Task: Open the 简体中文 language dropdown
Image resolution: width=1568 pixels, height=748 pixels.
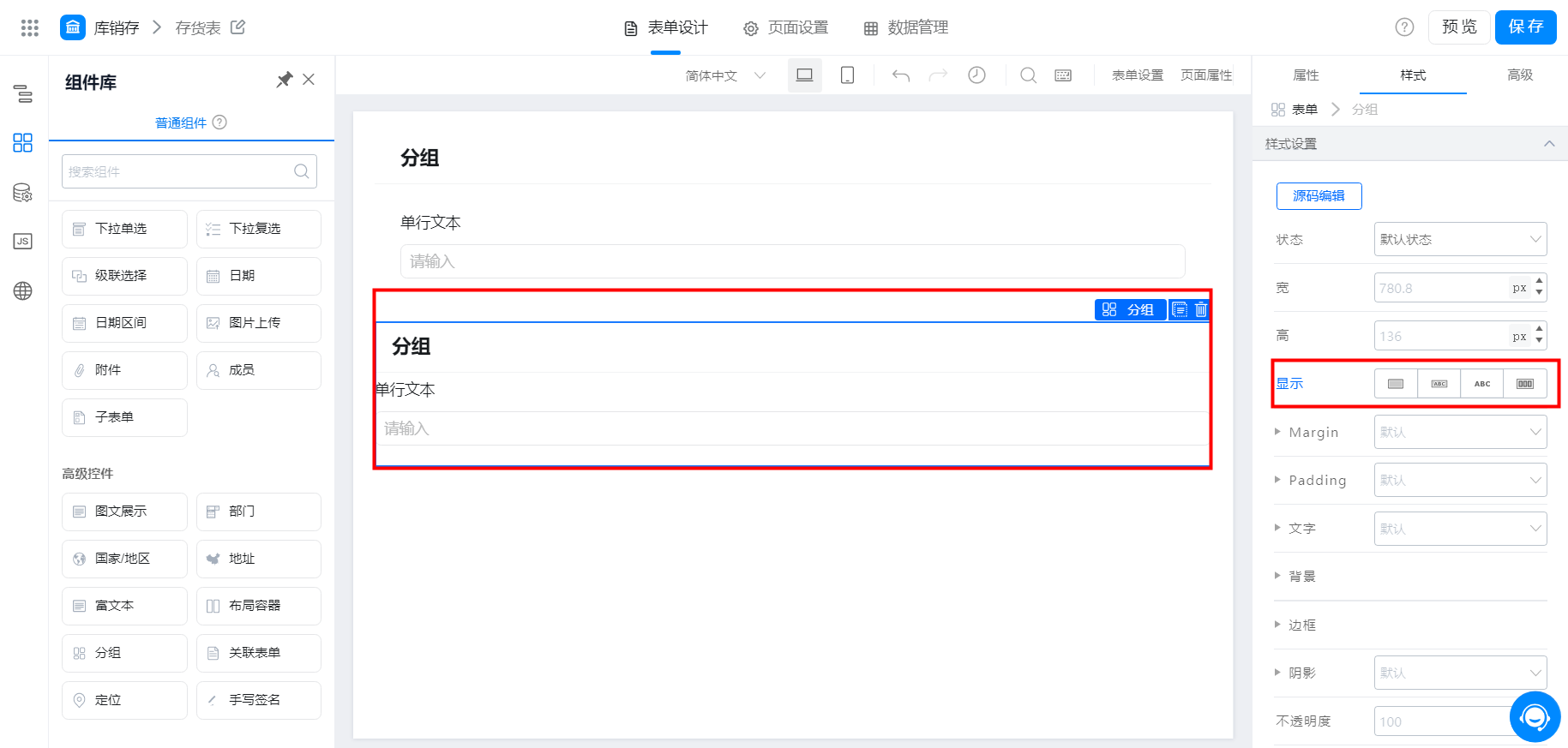Action: click(x=724, y=75)
